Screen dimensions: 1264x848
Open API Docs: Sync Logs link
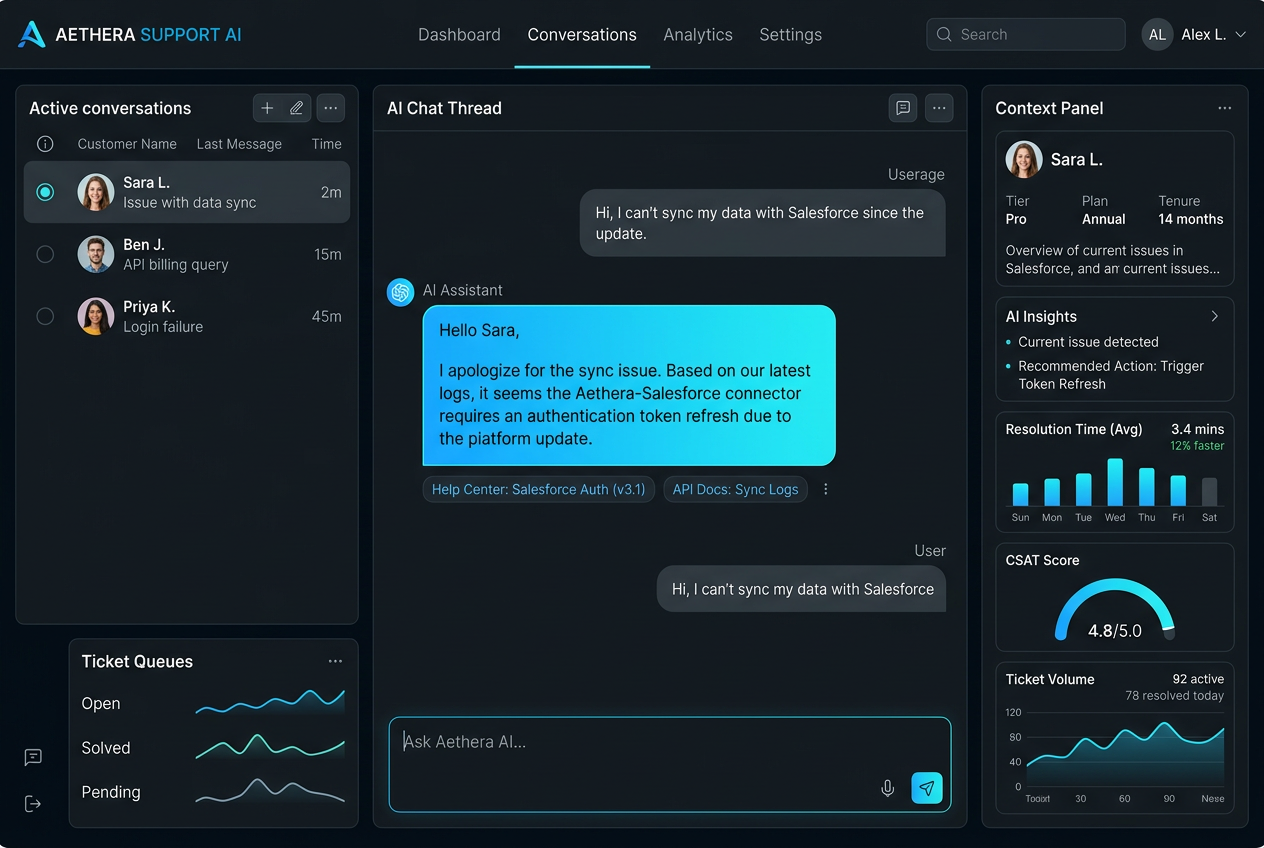click(x=735, y=489)
